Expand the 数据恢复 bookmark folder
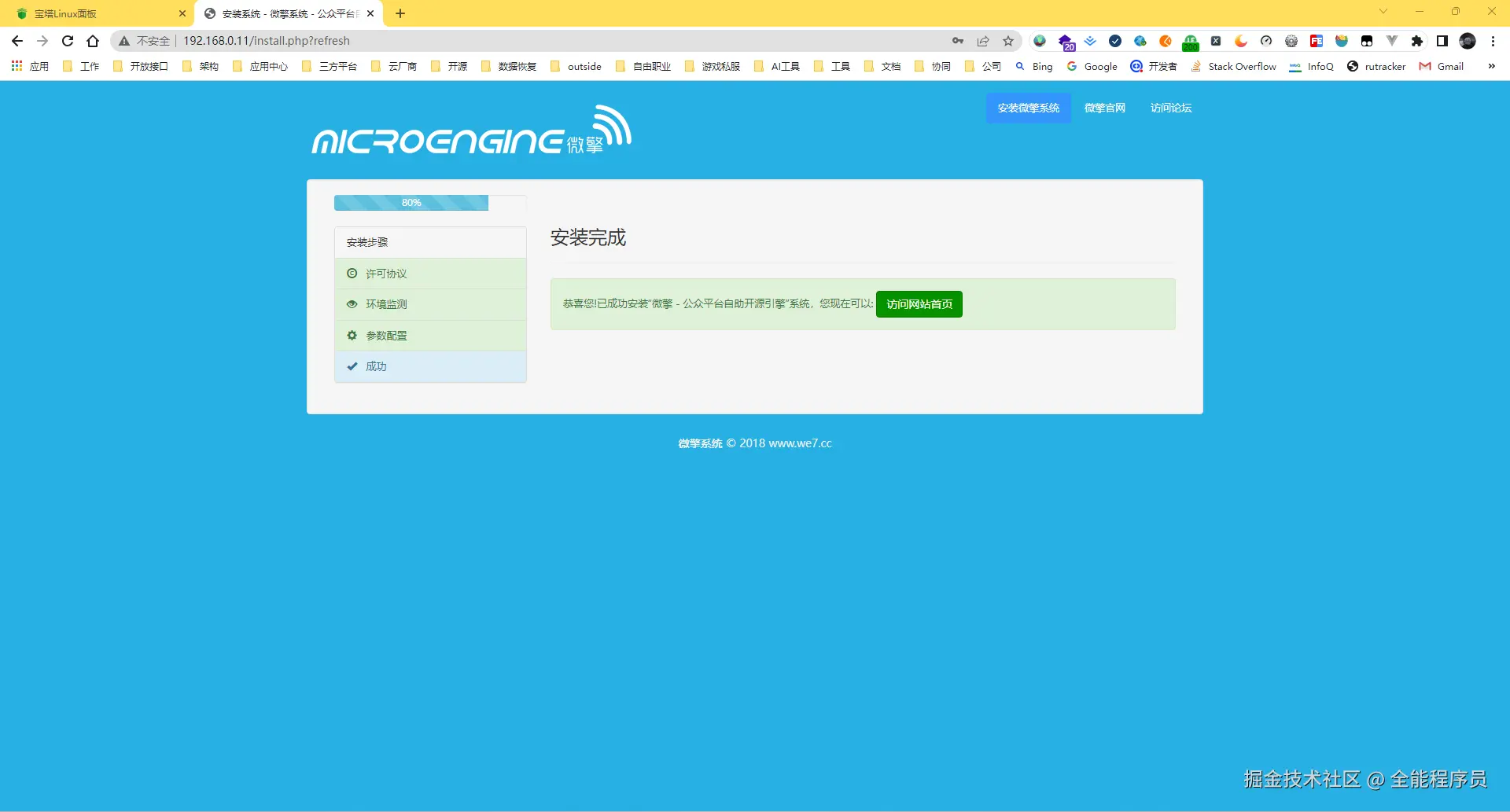 [x=508, y=67]
